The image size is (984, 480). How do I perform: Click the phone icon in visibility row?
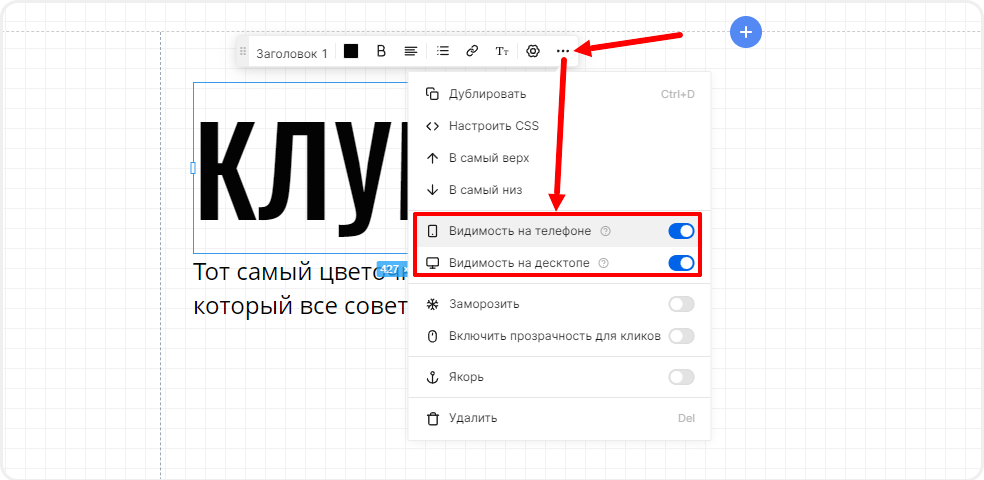coord(432,231)
